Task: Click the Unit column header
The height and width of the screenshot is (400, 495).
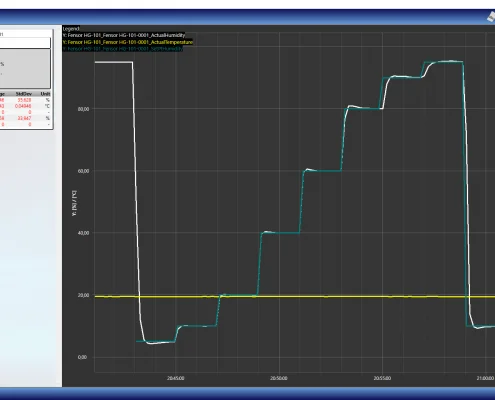Action: (45, 94)
